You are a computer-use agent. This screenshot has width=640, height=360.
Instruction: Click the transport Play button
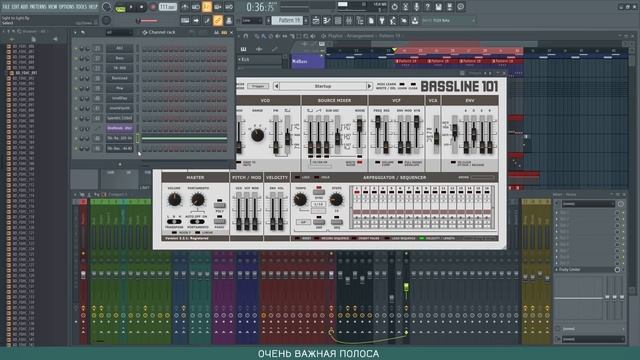pos(131,7)
